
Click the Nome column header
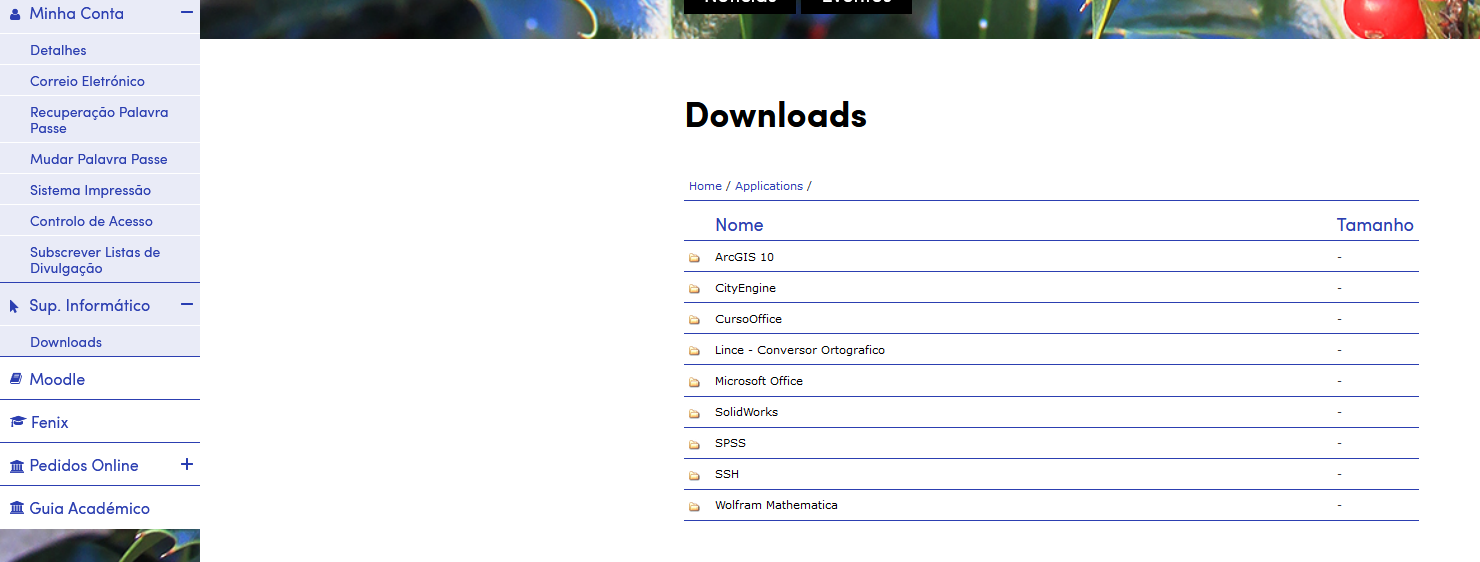tap(739, 225)
